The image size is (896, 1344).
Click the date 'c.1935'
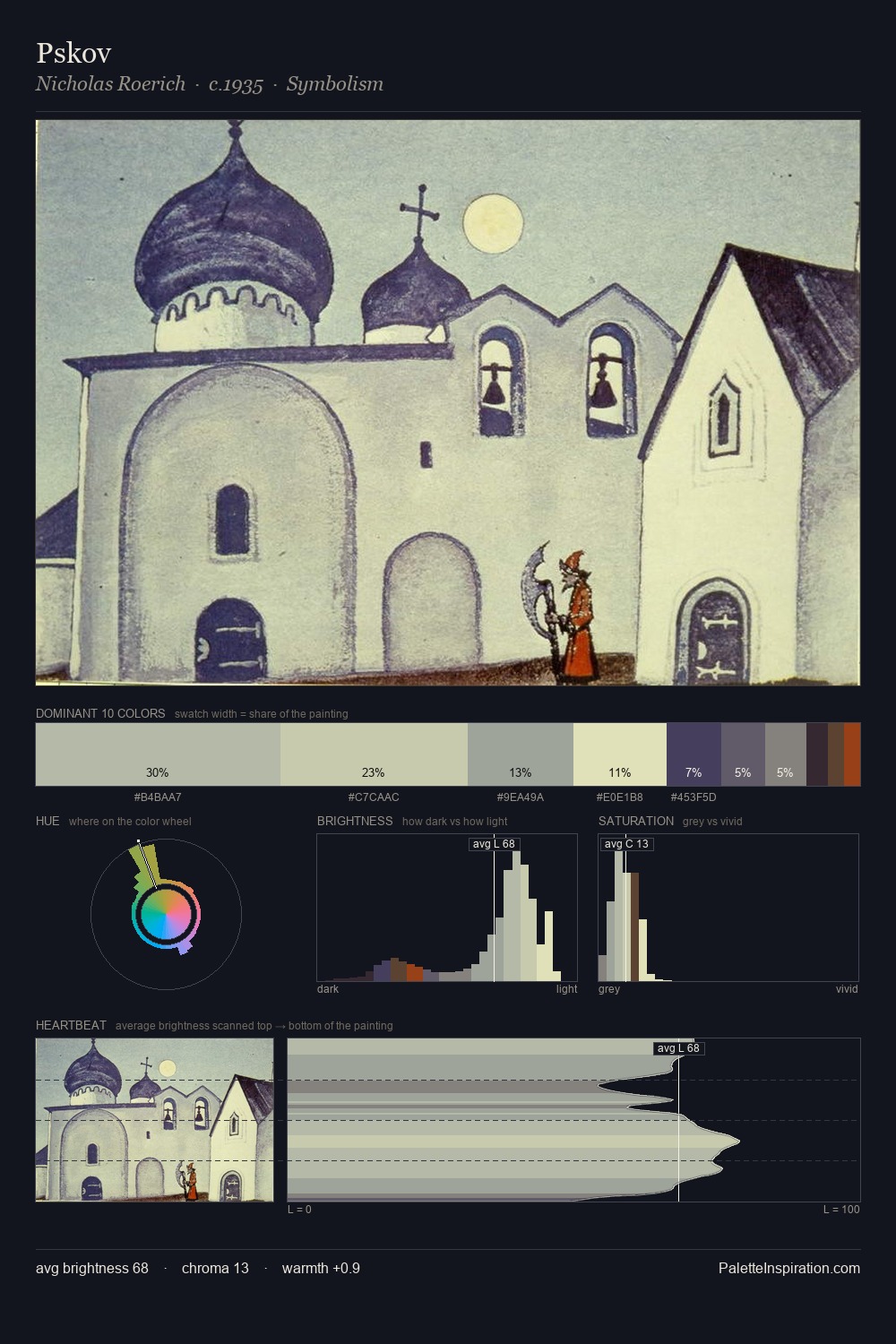point(236,84)
